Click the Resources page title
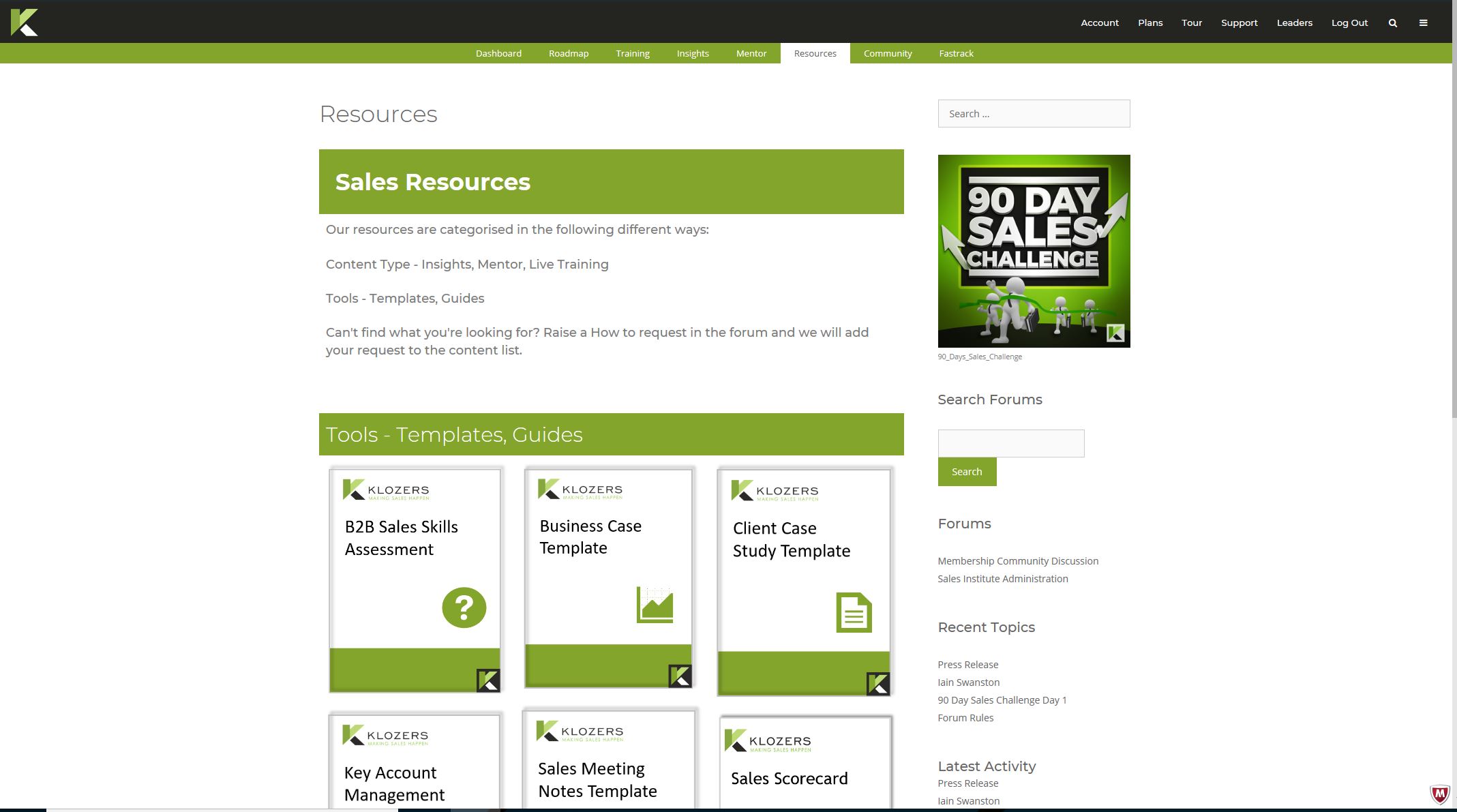The height and width of the screenshot is (812, 1457). 378,114
